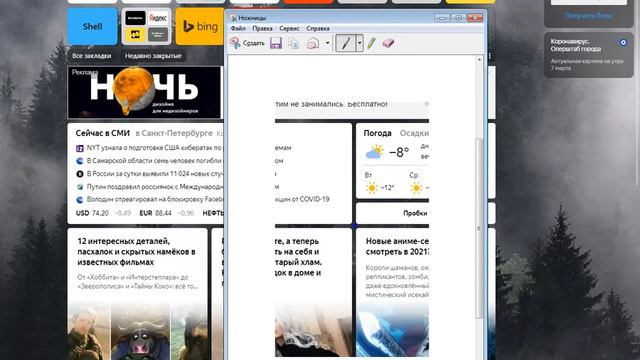Open the Справка menu

point(318,29)
